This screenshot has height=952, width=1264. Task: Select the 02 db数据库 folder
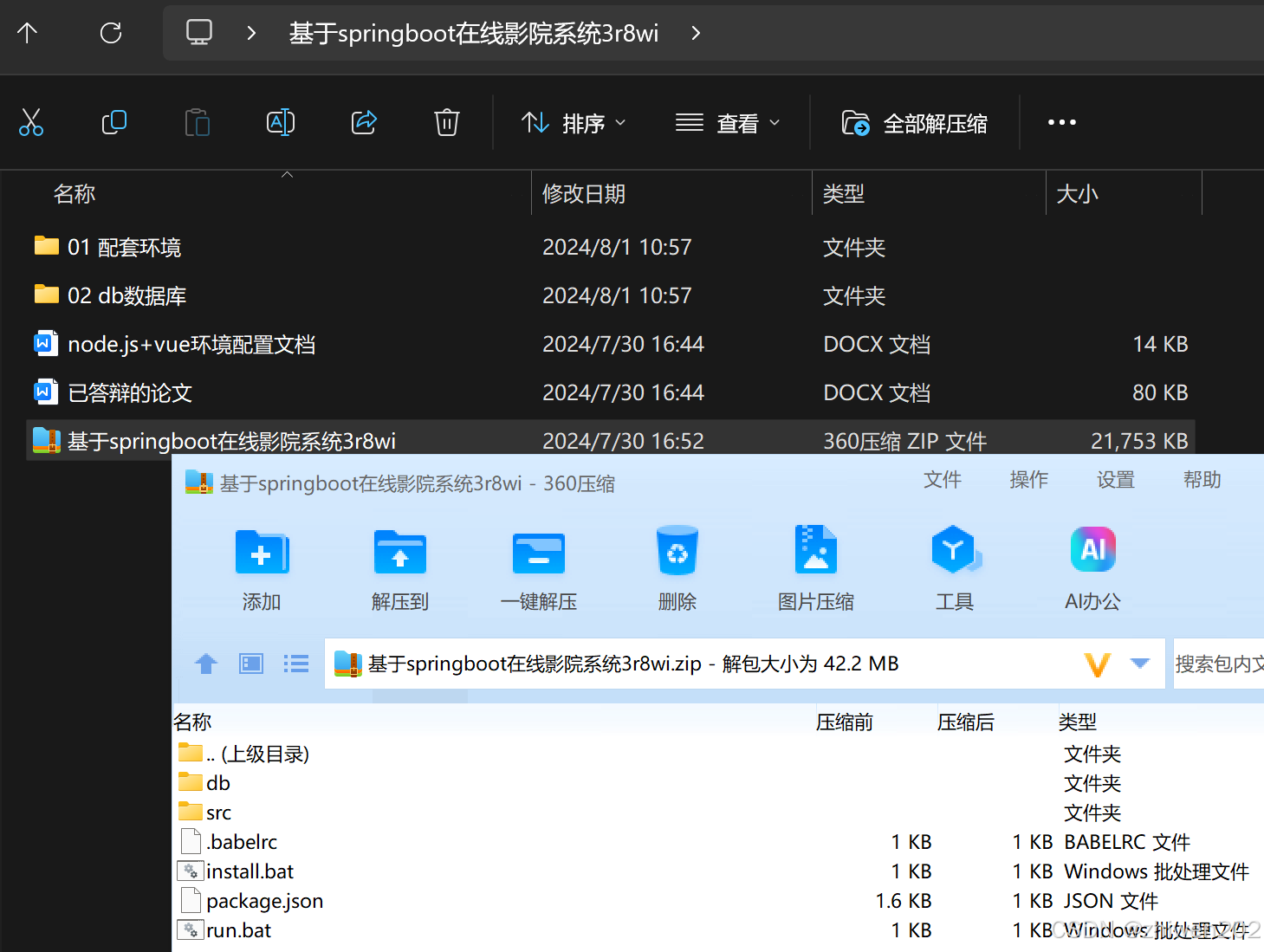[x=611, y=295]
